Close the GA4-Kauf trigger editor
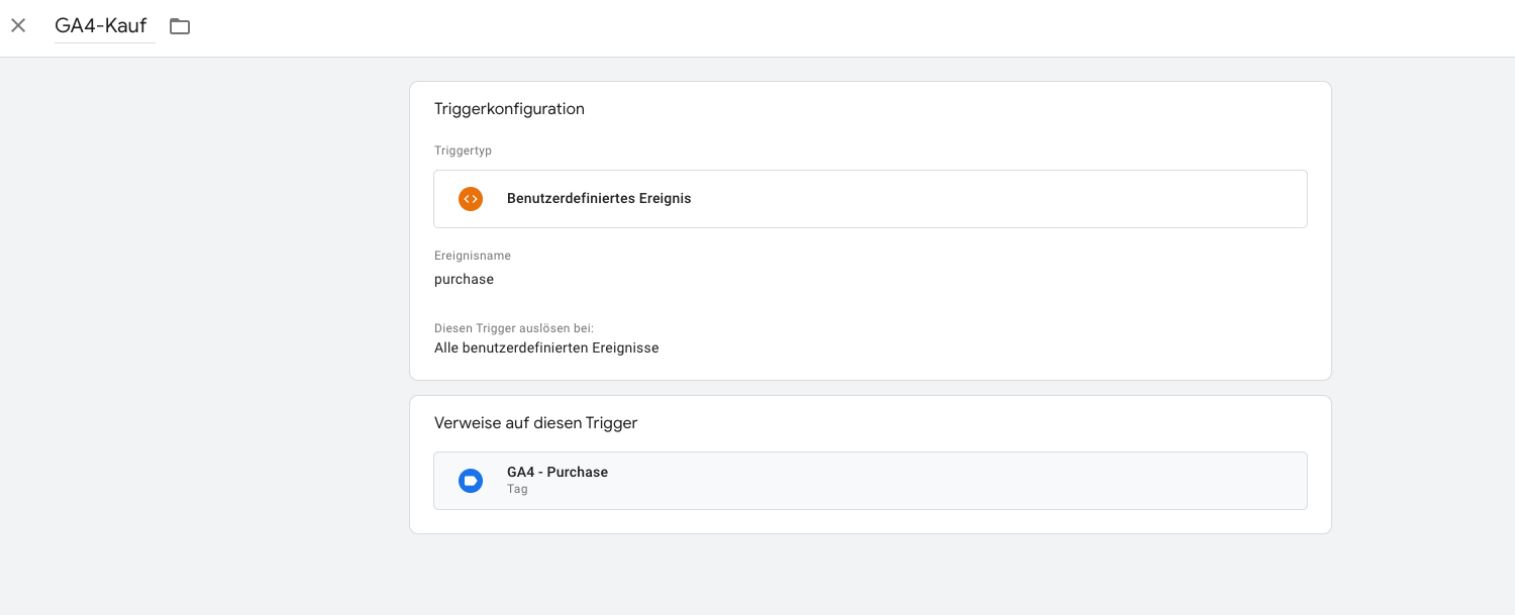1515x615 pixels. [18, 26]
